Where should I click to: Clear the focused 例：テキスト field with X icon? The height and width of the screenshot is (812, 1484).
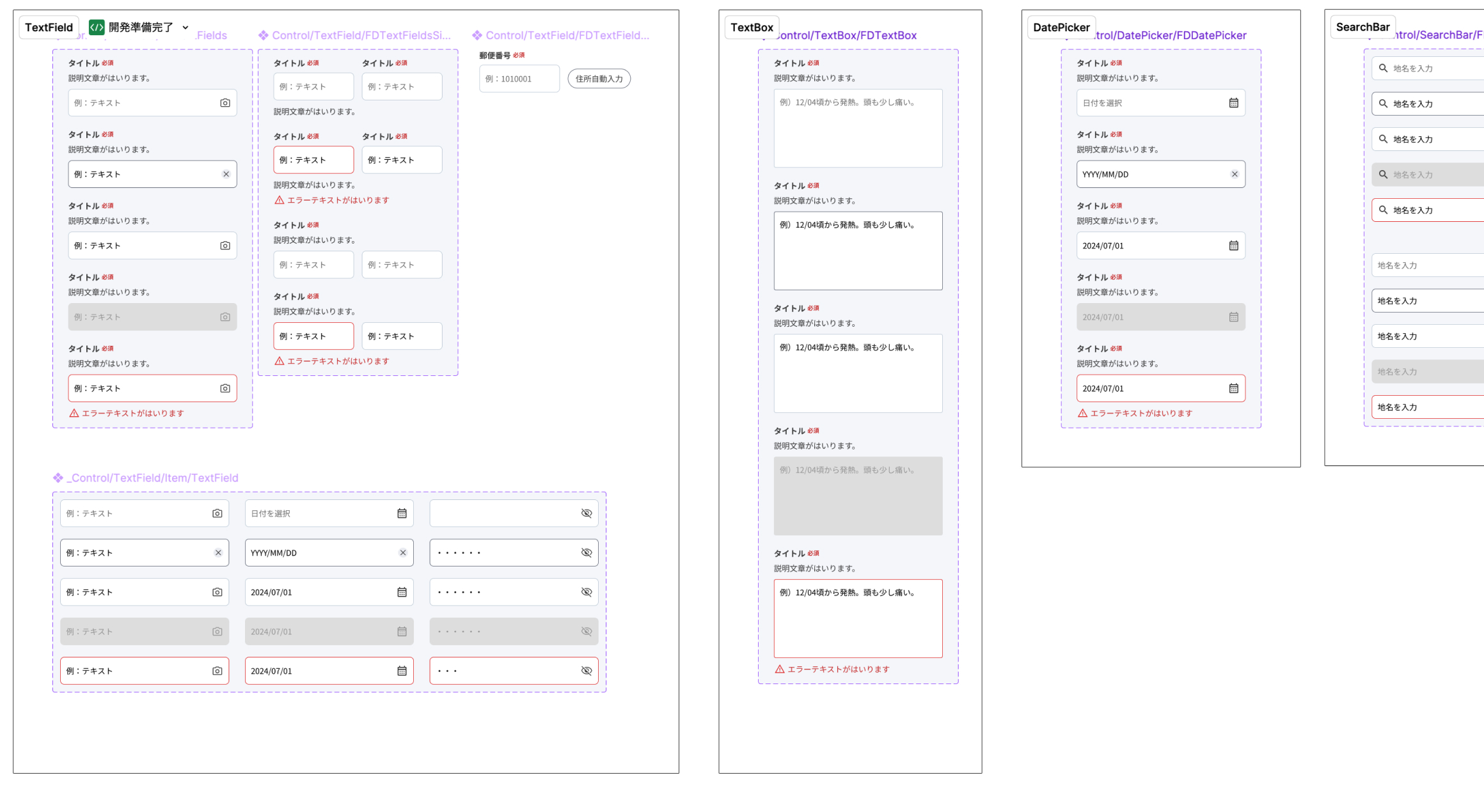226,174
